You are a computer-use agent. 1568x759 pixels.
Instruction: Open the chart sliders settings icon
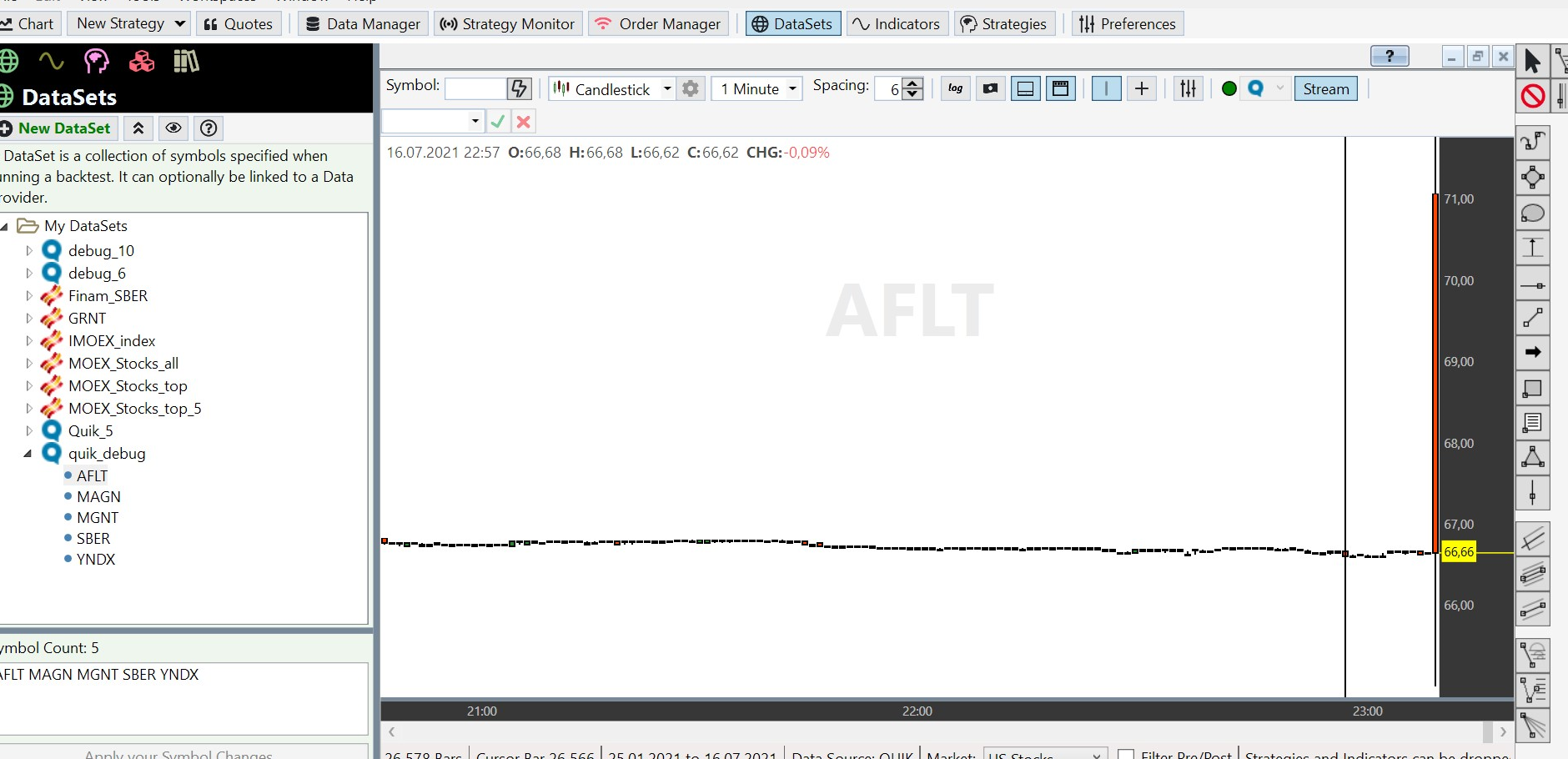(1188, 88)
